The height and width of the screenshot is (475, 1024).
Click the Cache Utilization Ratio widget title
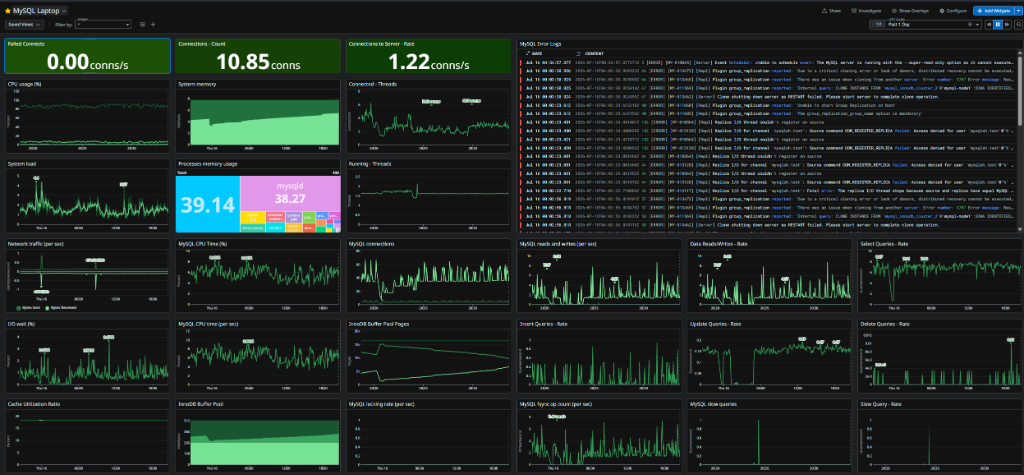(x=32, y=403)
